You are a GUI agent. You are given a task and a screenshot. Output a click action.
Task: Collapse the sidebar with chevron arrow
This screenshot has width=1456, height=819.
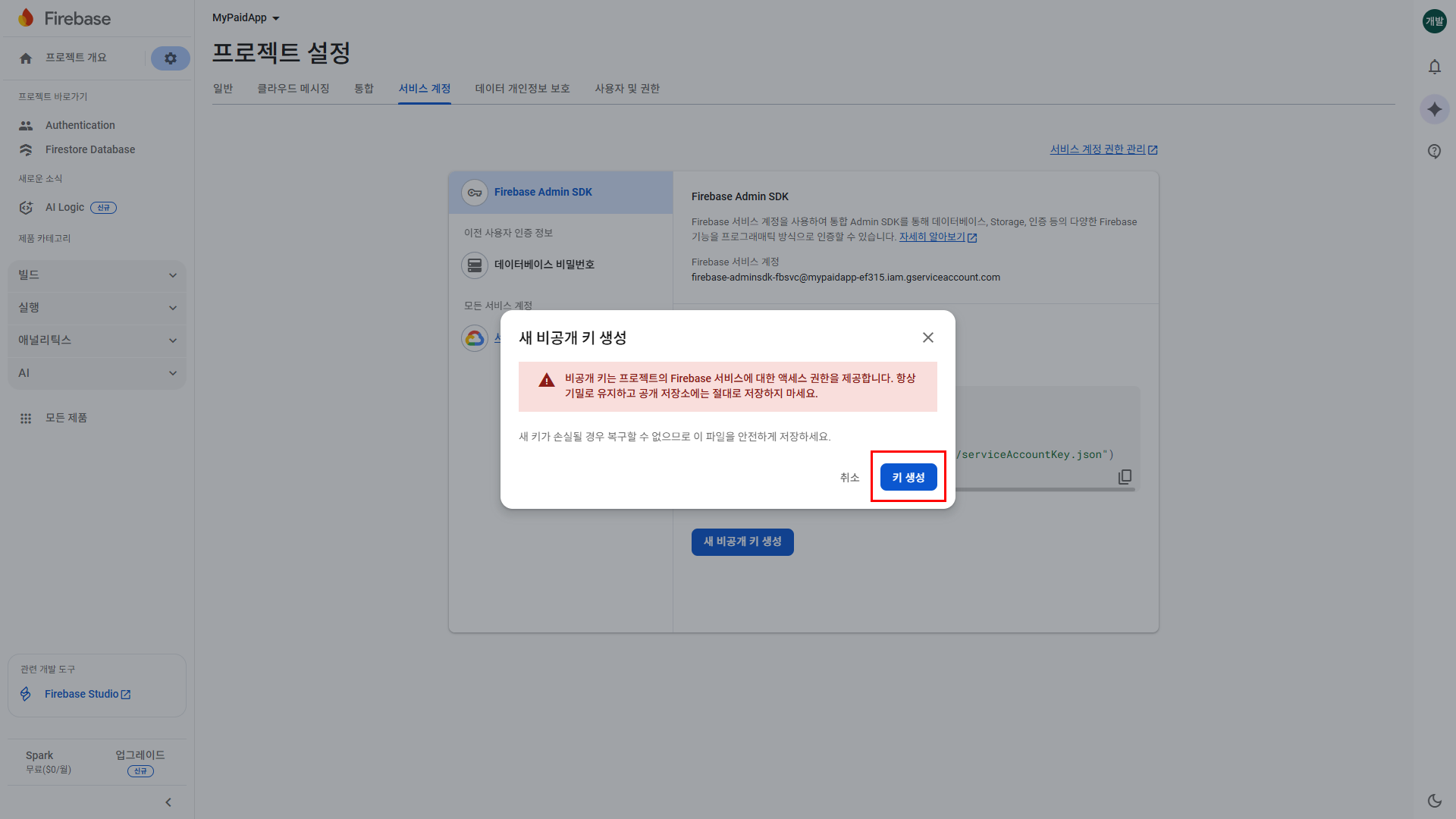click(168, 802)
